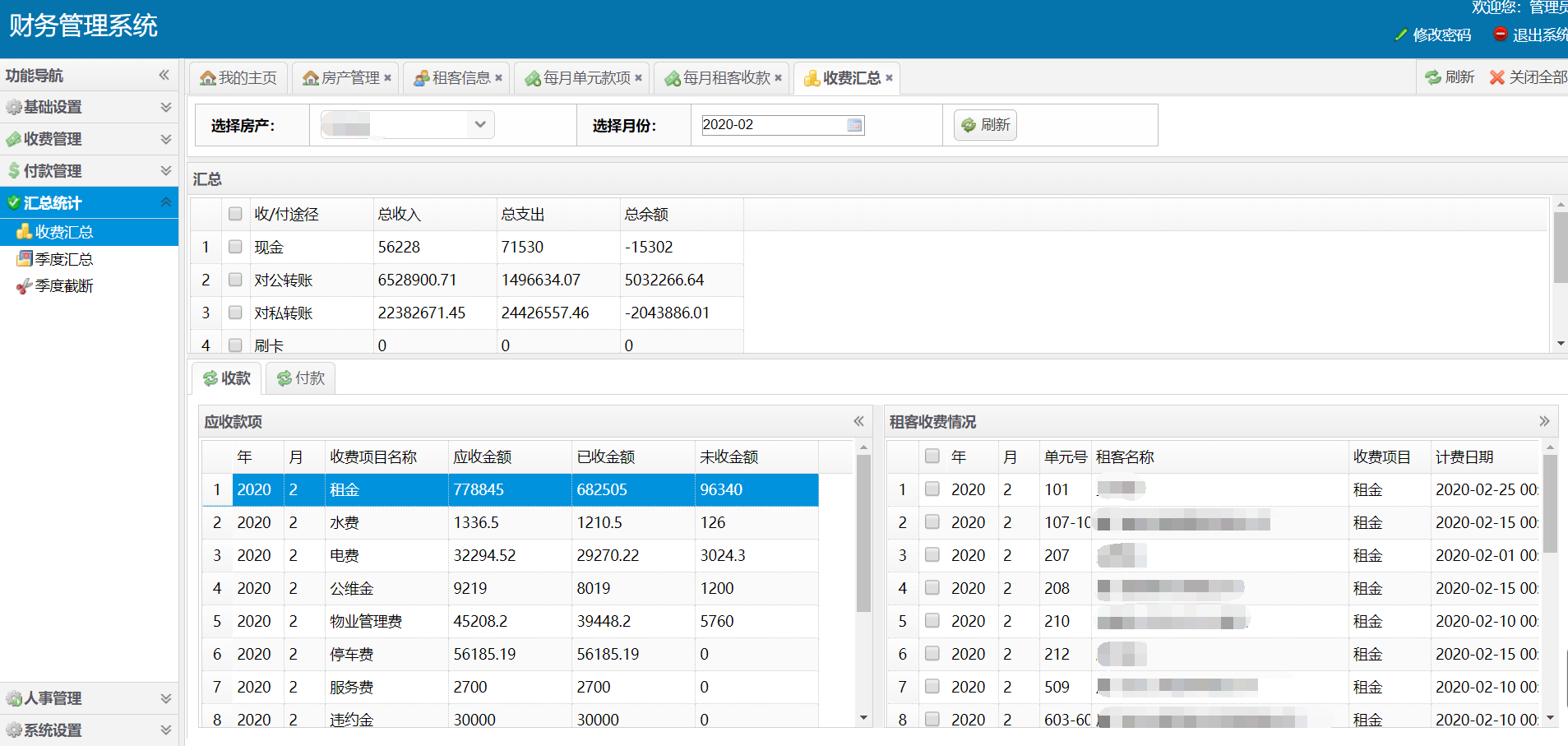The height and width of the screenshot is (746, 1568).
Task: Click the 修改密码 pencil link
Action: tap(1432, 35)
